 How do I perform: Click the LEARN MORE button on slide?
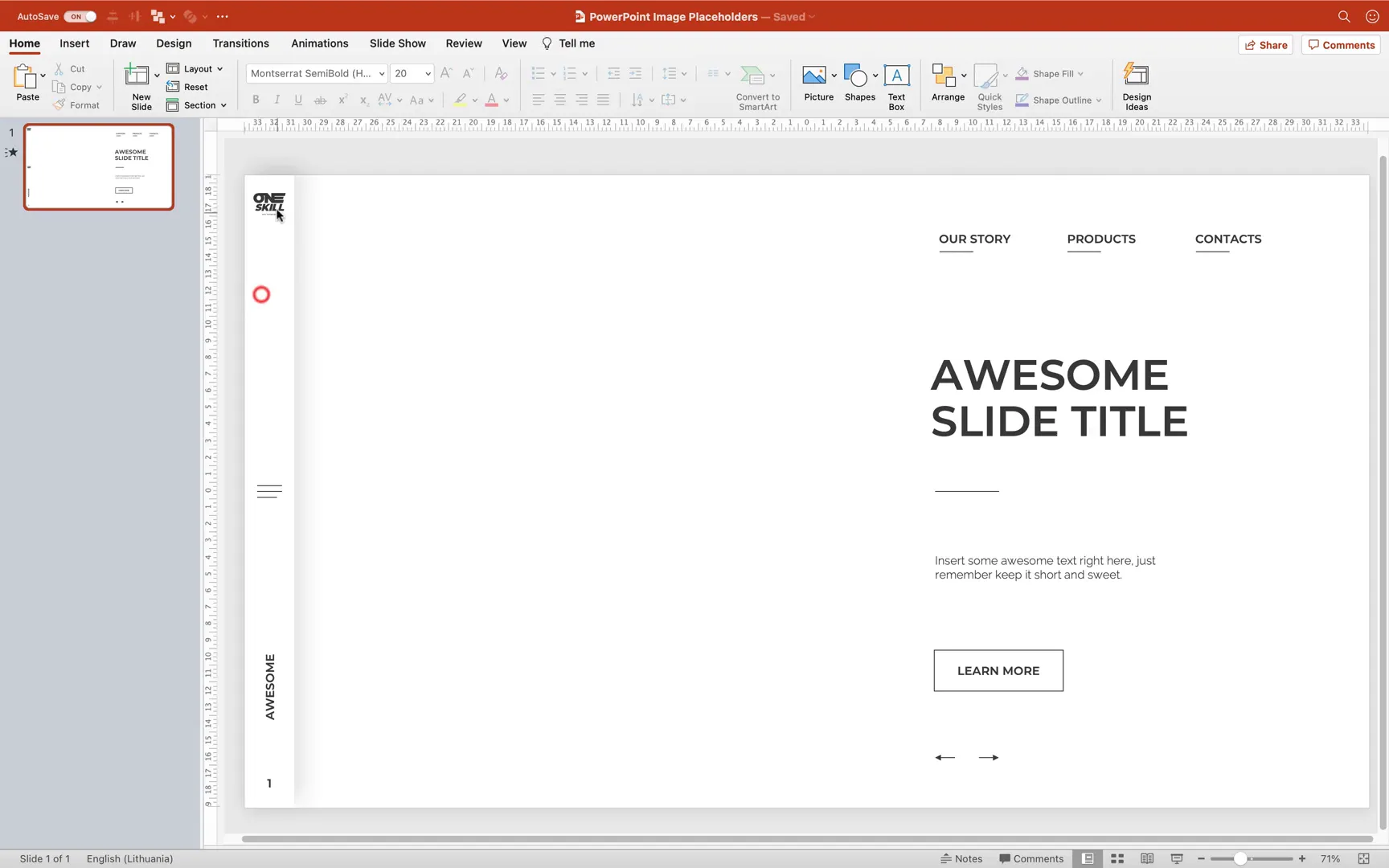998,670
